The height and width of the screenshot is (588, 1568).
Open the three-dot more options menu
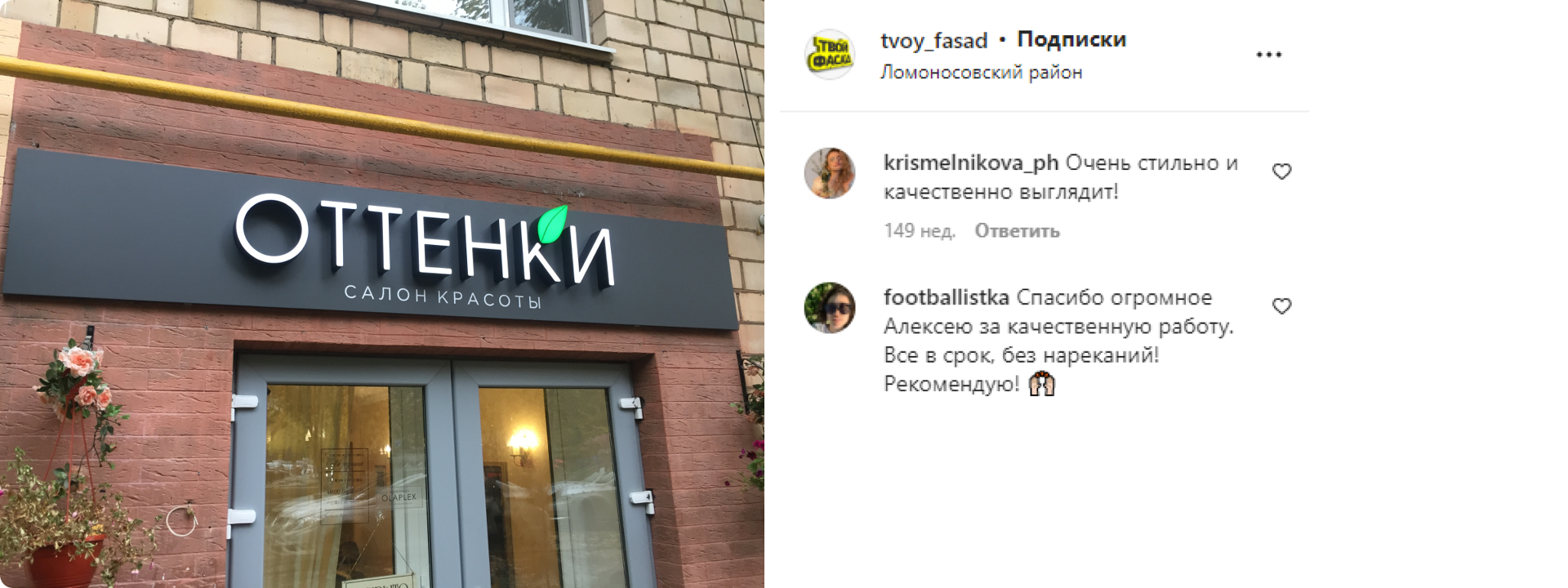pos(1268,55)
